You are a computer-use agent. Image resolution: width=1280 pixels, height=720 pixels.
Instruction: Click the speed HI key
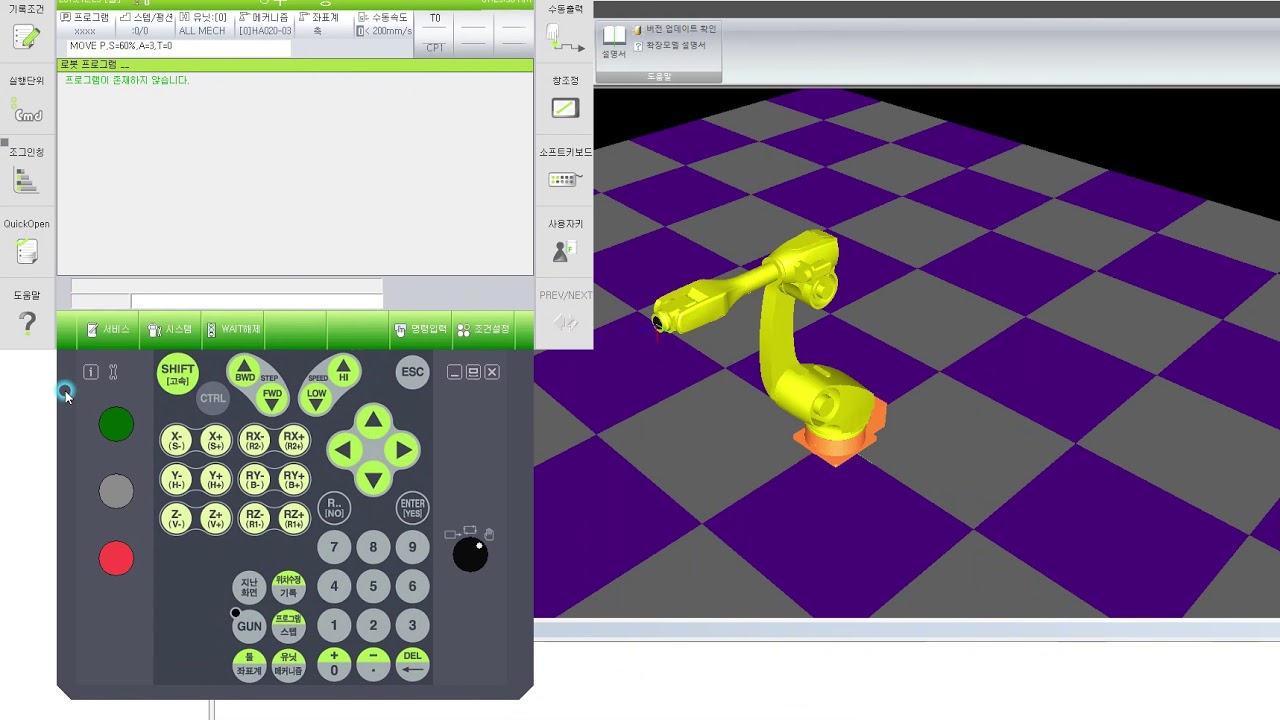click(343, 372)
